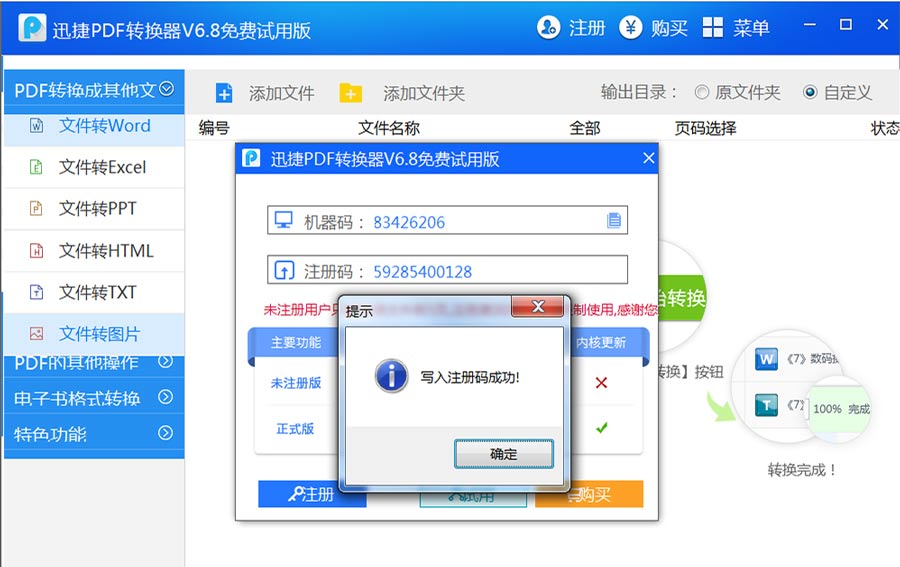Select the 文件转Excel sidebar item
The width and height of the screenshot is (900, 567).
click(x=102, y=167)
